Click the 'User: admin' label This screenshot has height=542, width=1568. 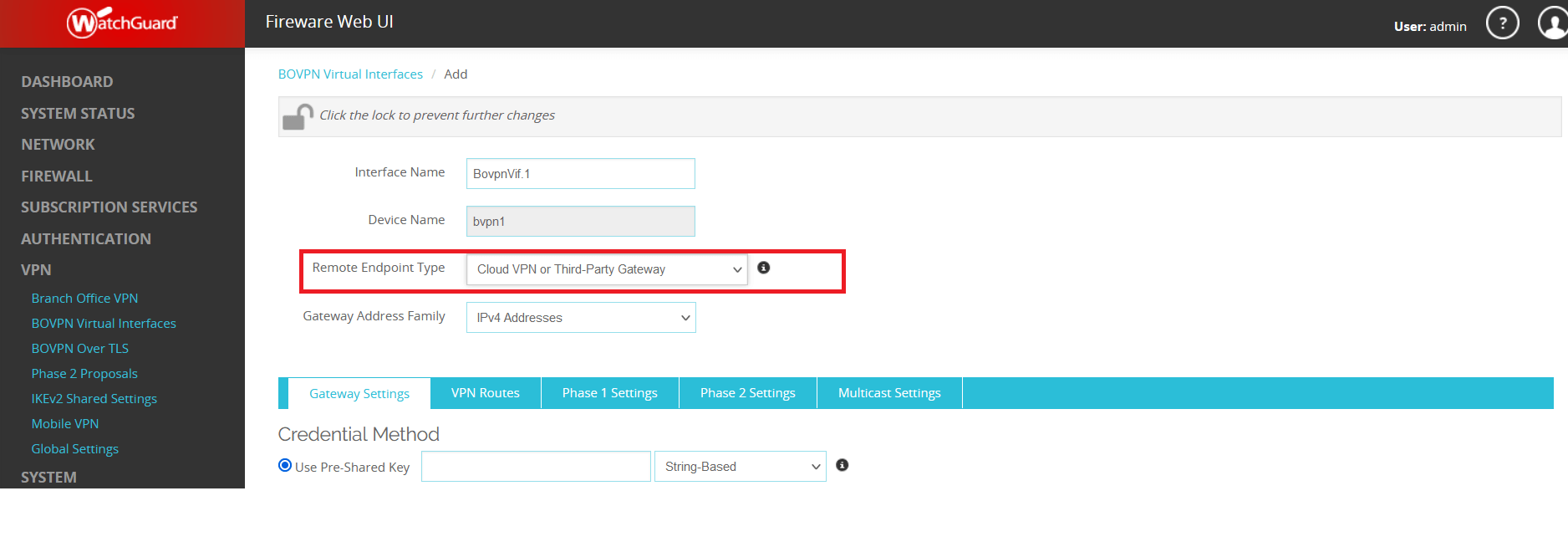coord(1430,27)
